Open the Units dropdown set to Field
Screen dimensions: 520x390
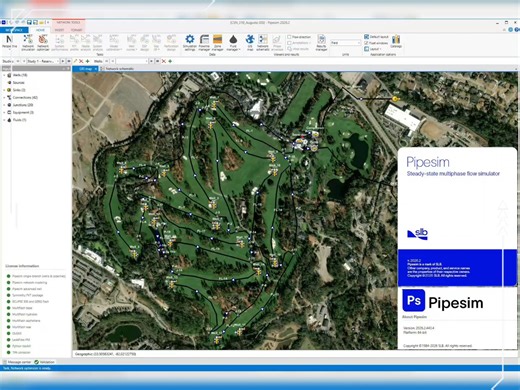pos(346,43)
